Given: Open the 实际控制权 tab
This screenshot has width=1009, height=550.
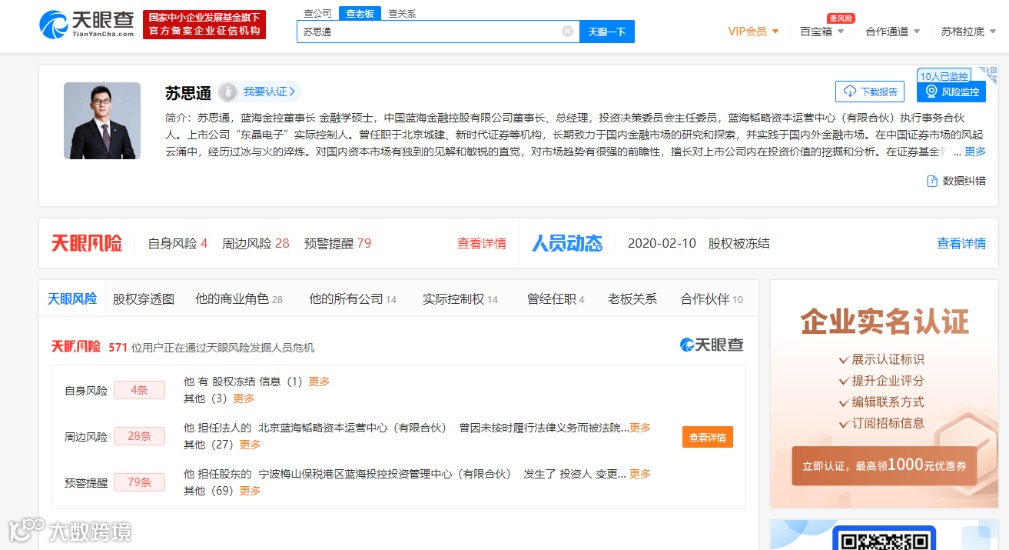Looking at the screenshot, I should [x=460, y=299].
